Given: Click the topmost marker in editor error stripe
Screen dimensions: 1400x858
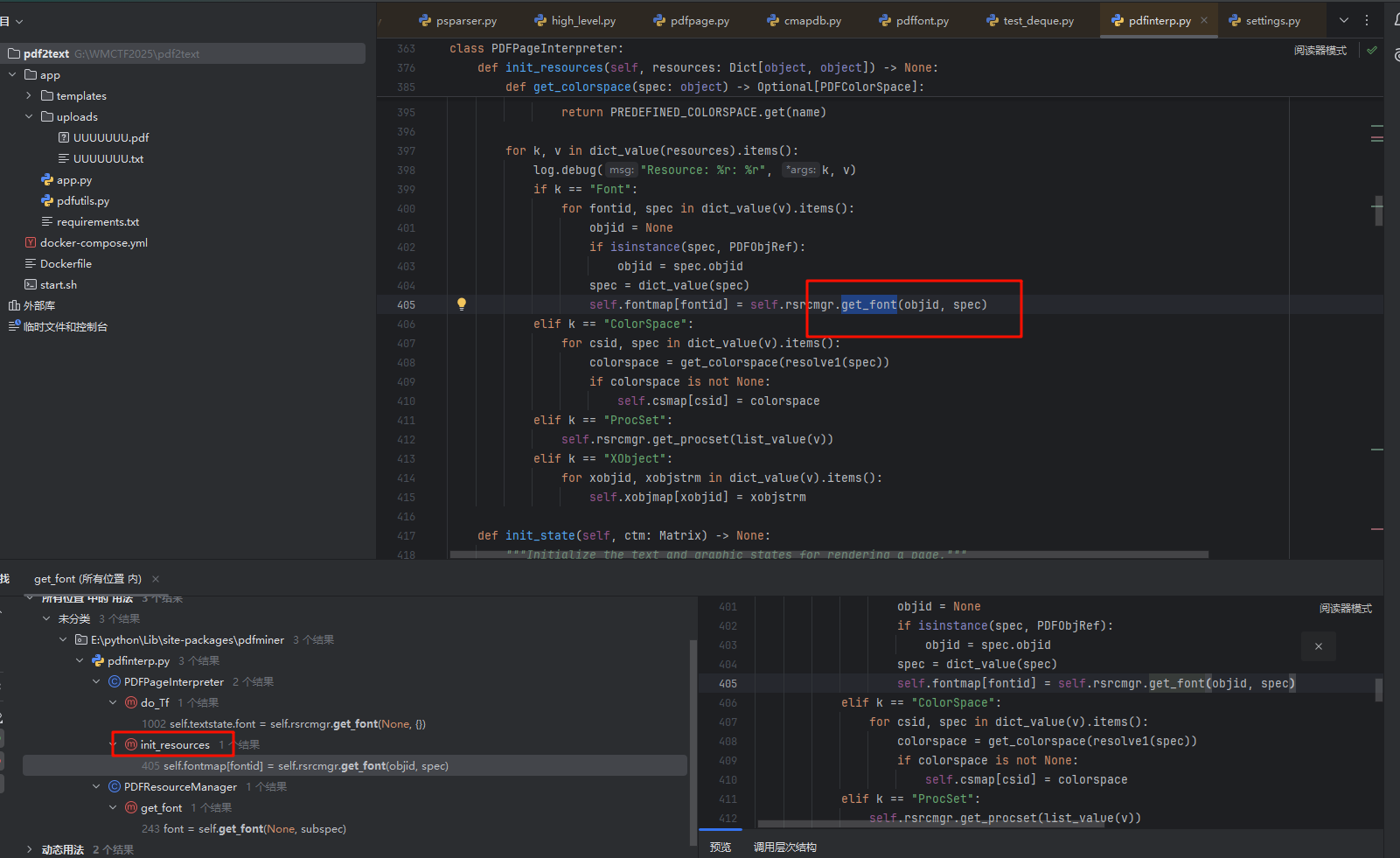Looking at the screenshot, I should pos(1377,127).
